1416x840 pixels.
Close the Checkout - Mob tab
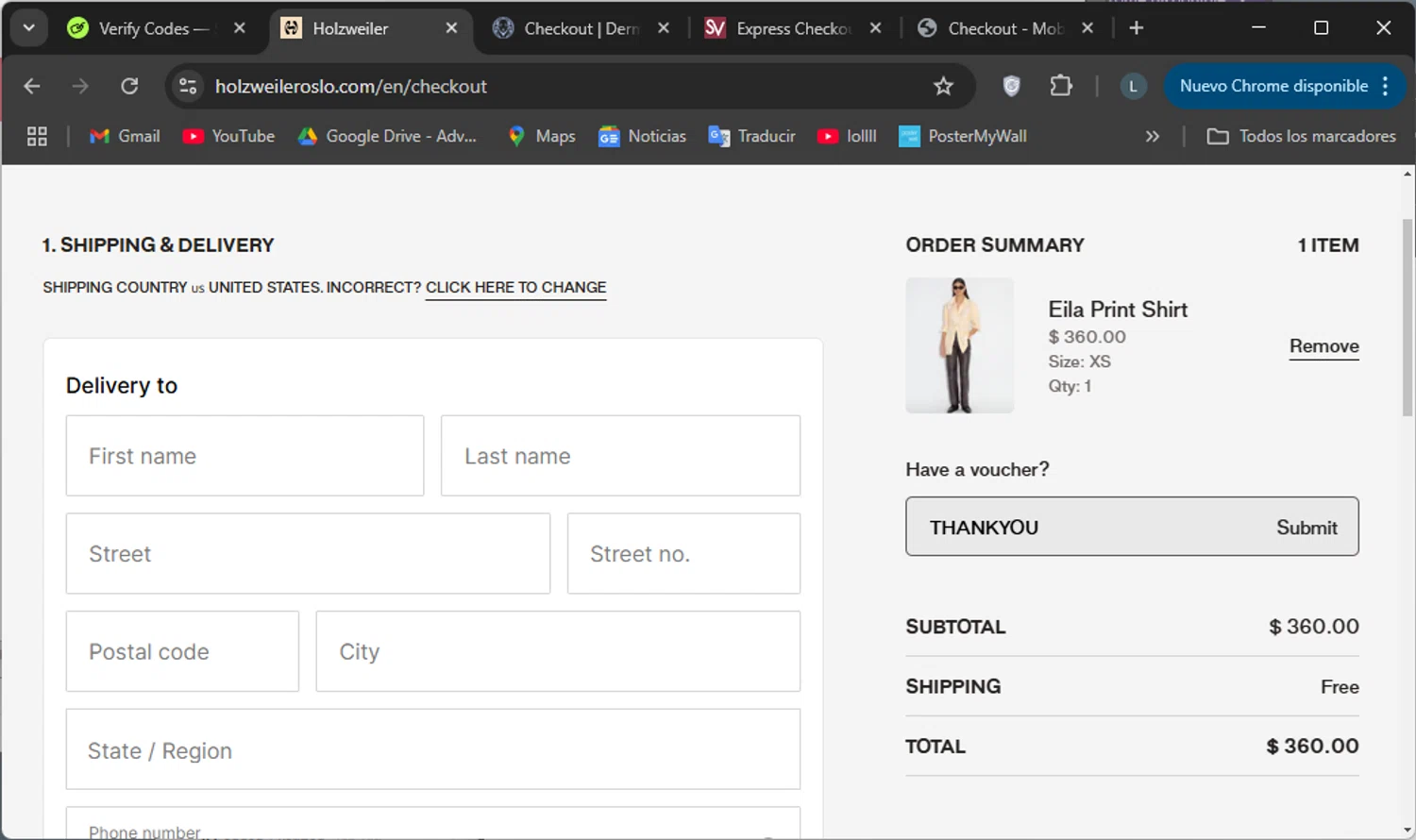point(1087,28)
